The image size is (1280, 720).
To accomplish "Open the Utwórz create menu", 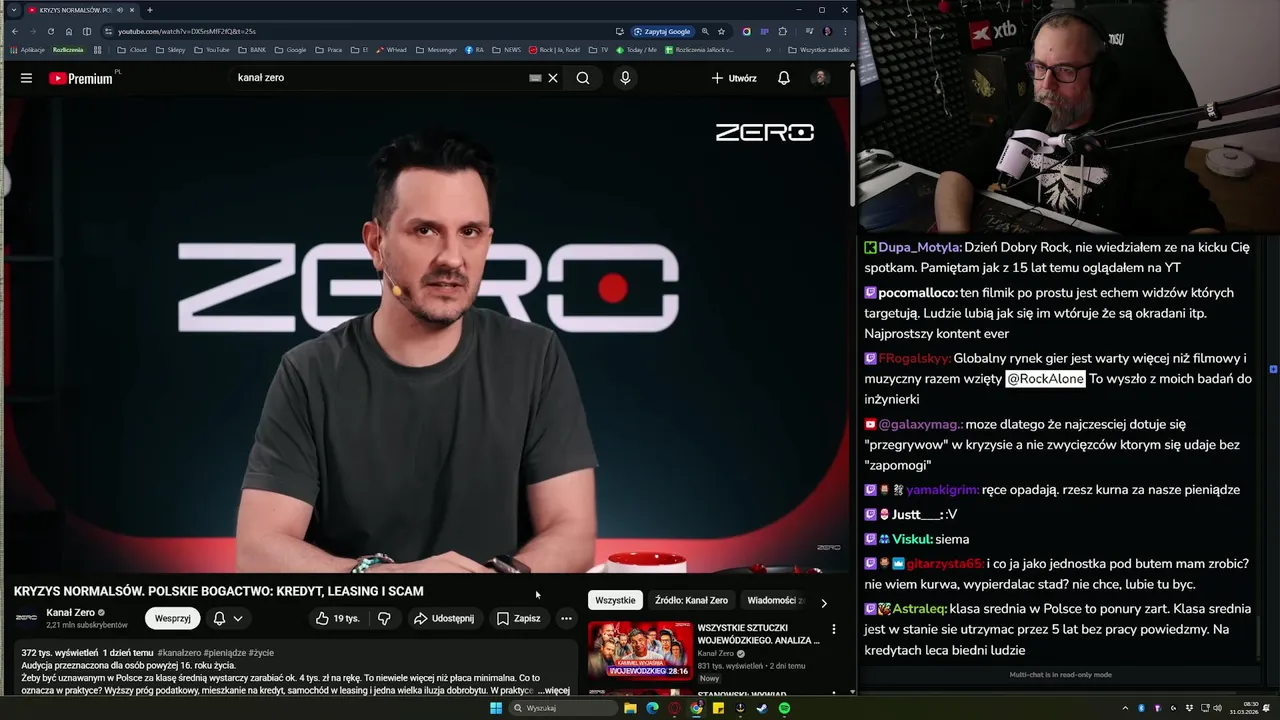I will pyautogui.click(x=734, y=78).
